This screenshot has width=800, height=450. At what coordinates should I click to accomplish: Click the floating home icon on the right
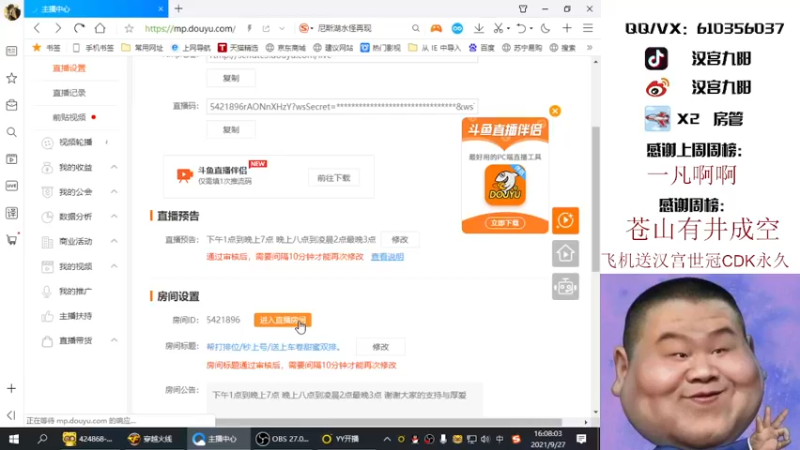click(565, 254)
